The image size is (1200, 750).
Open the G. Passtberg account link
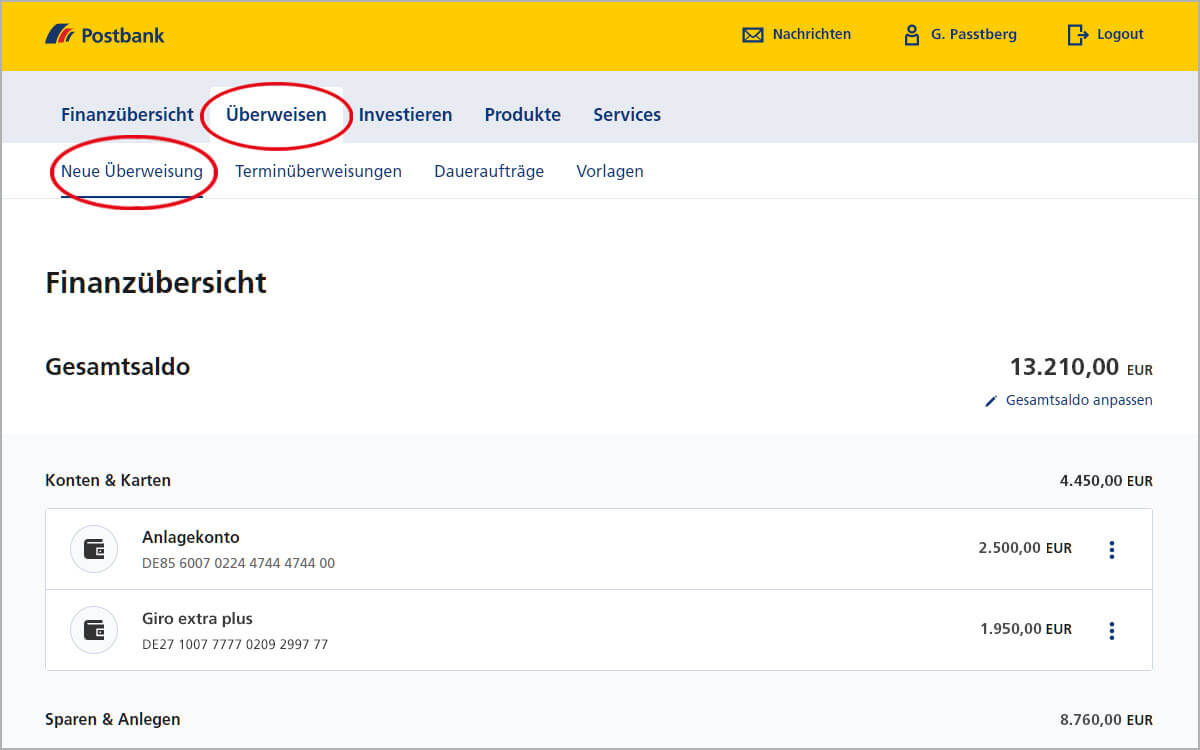974,34
